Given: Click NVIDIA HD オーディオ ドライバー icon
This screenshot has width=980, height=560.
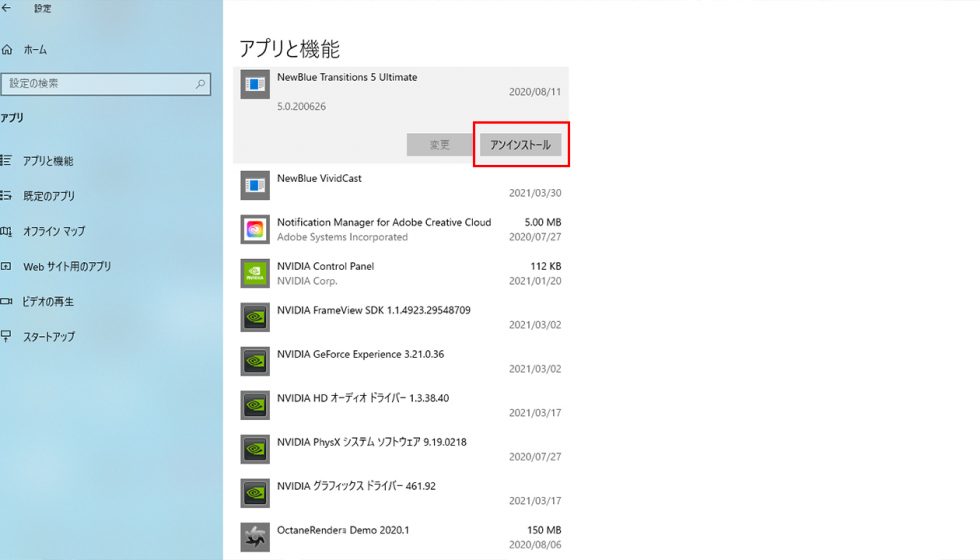Looking at the screenshot, I should [255, 405].
